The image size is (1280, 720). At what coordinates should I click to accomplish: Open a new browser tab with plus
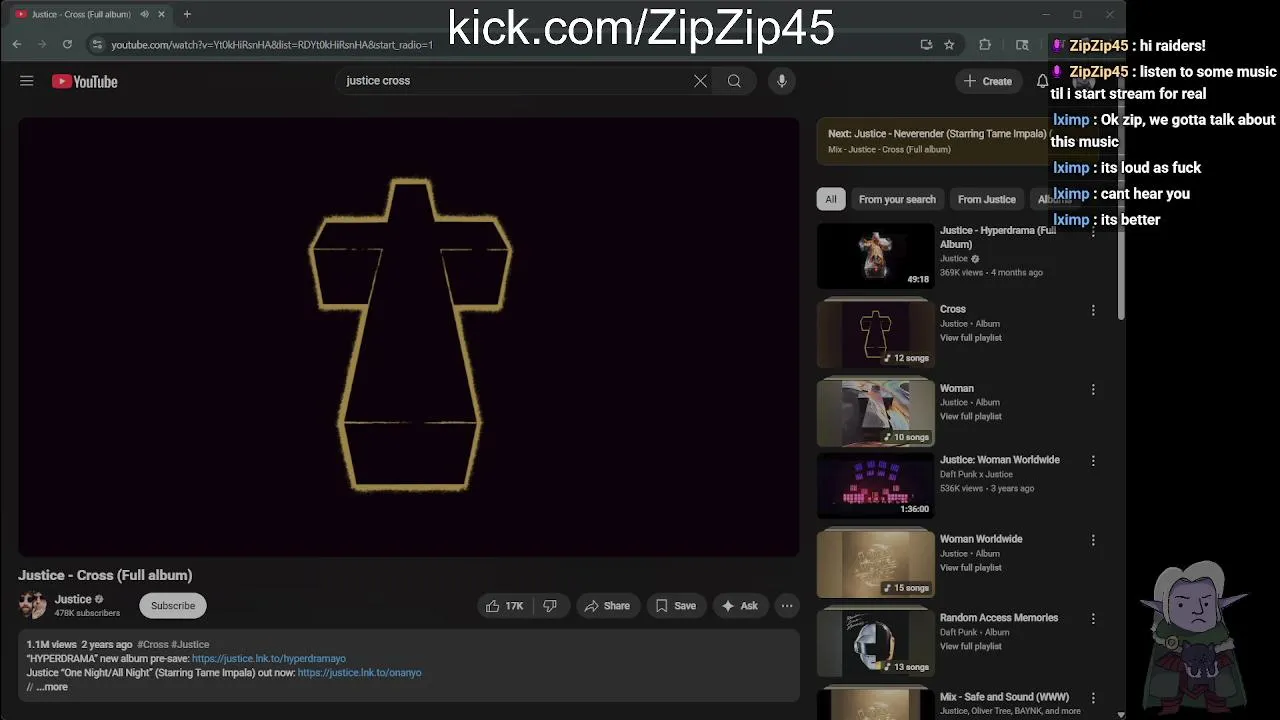coord(187,14)
